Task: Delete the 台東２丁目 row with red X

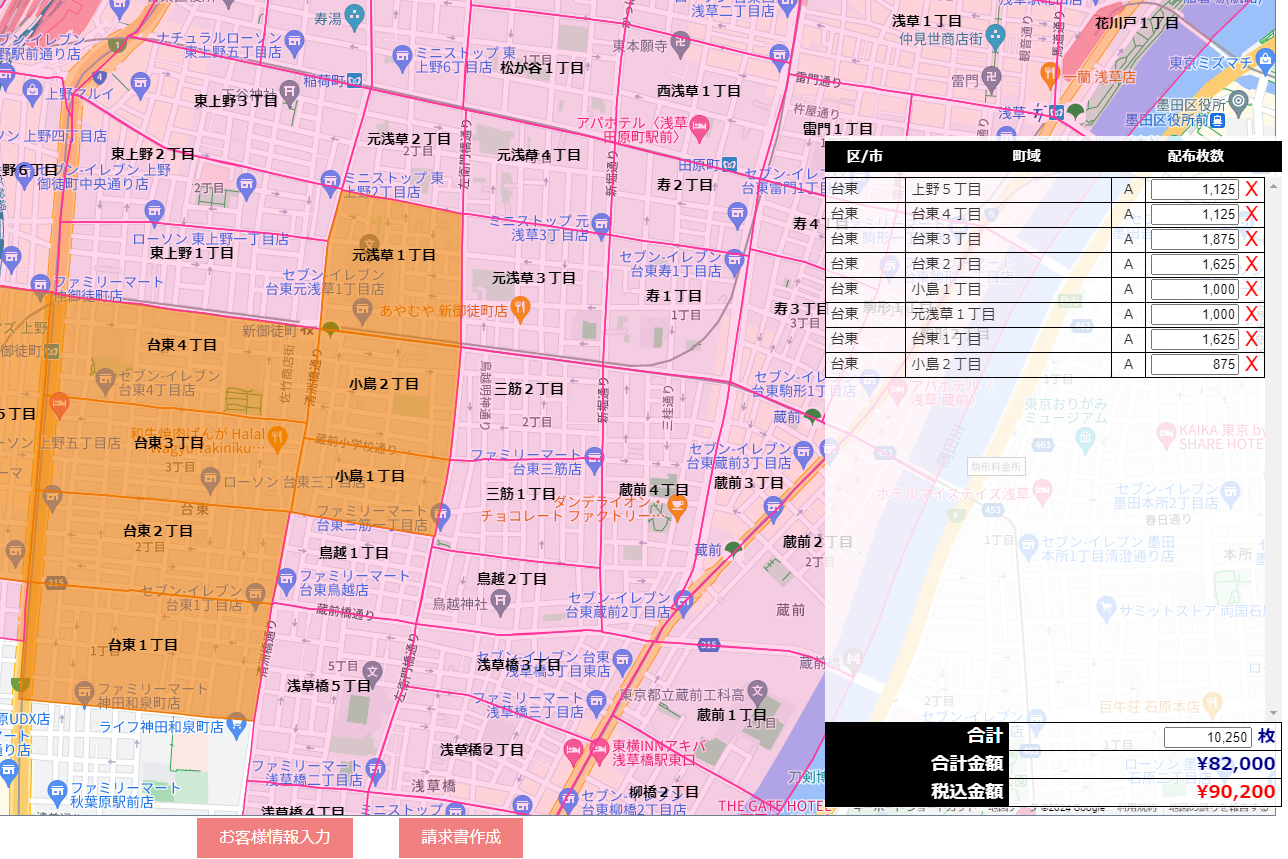Action: [x=1251, y=264]
